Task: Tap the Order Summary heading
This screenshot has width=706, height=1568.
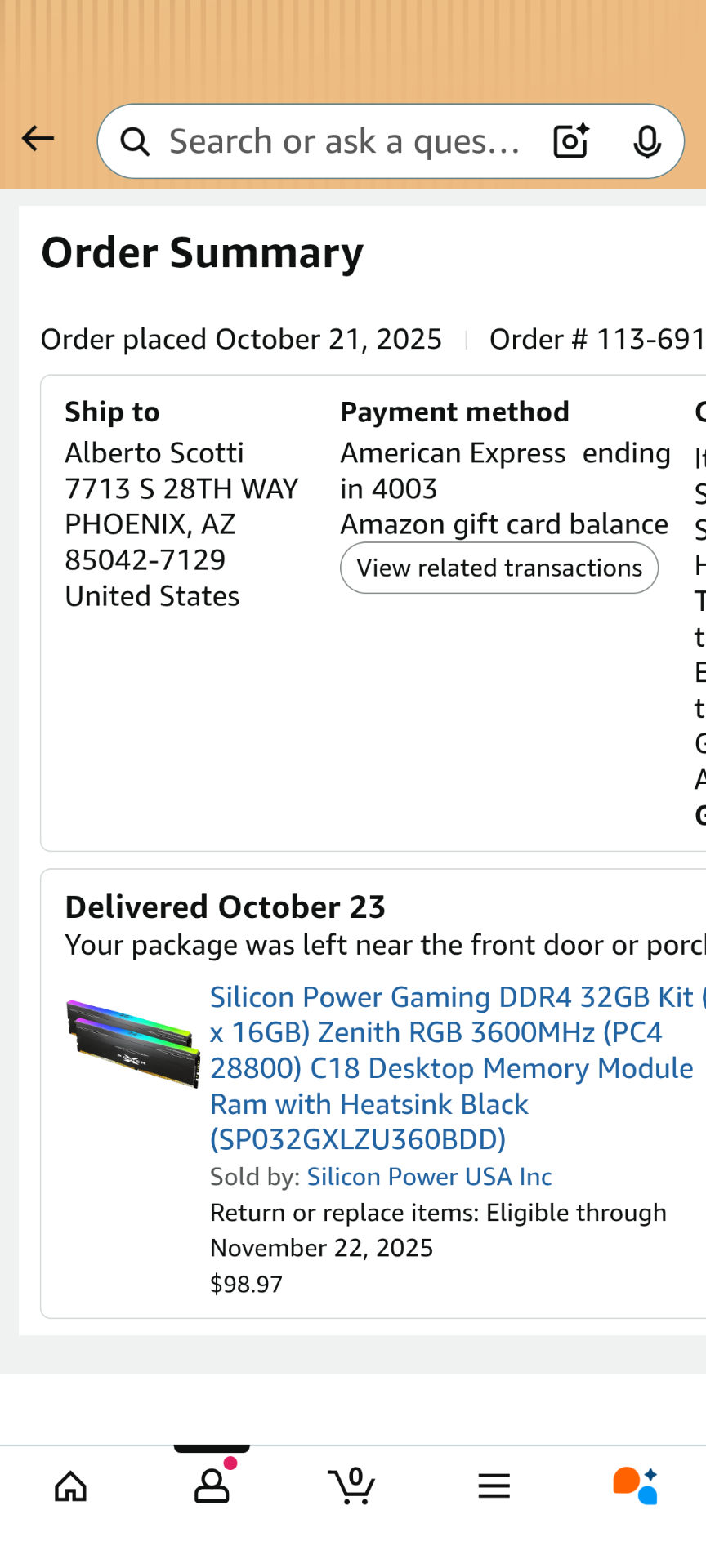Action: [202, 253]
